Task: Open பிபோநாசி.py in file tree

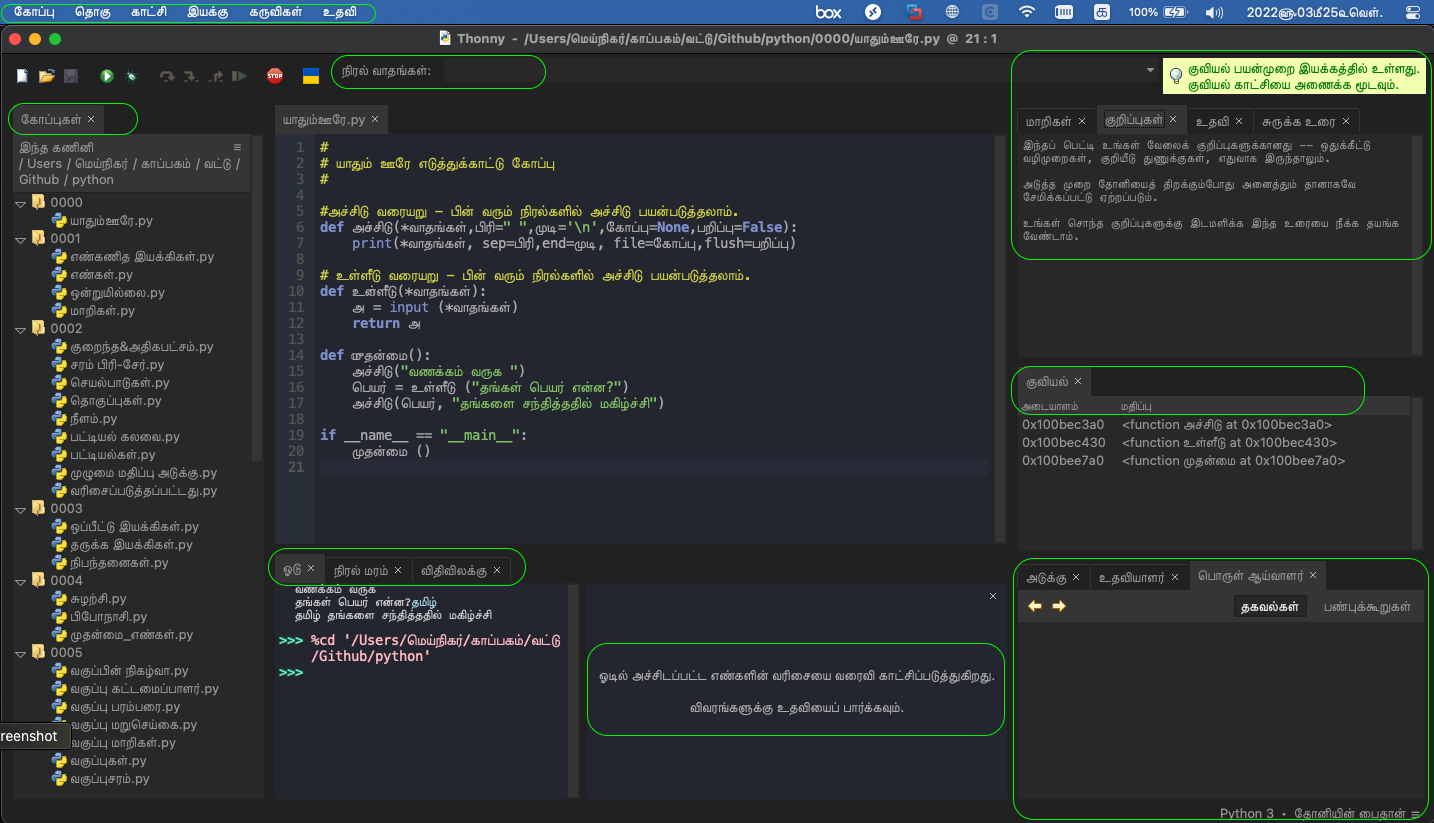Action: (x=108, y=617)
